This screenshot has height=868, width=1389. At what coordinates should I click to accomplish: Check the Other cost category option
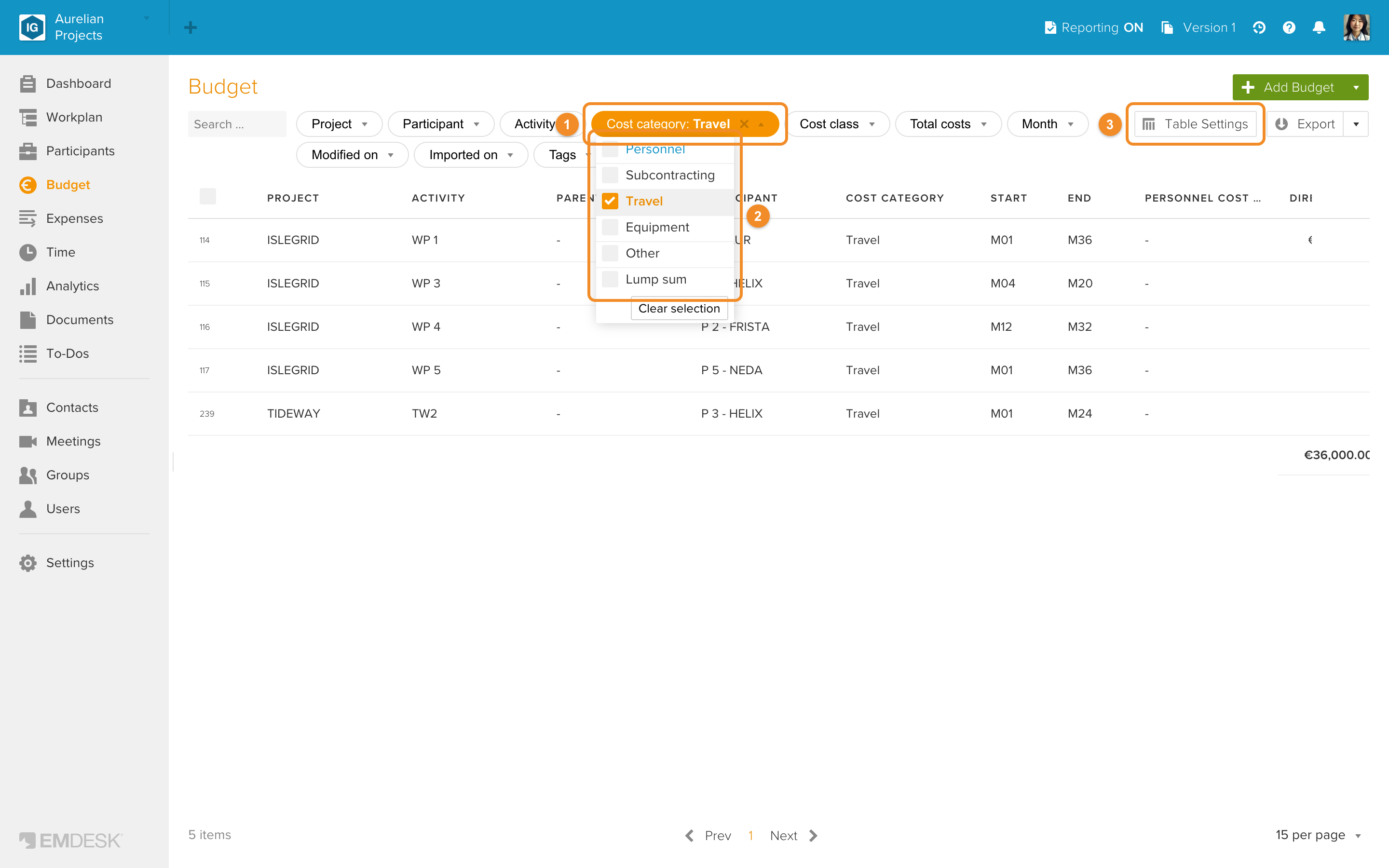coord(610,253)
